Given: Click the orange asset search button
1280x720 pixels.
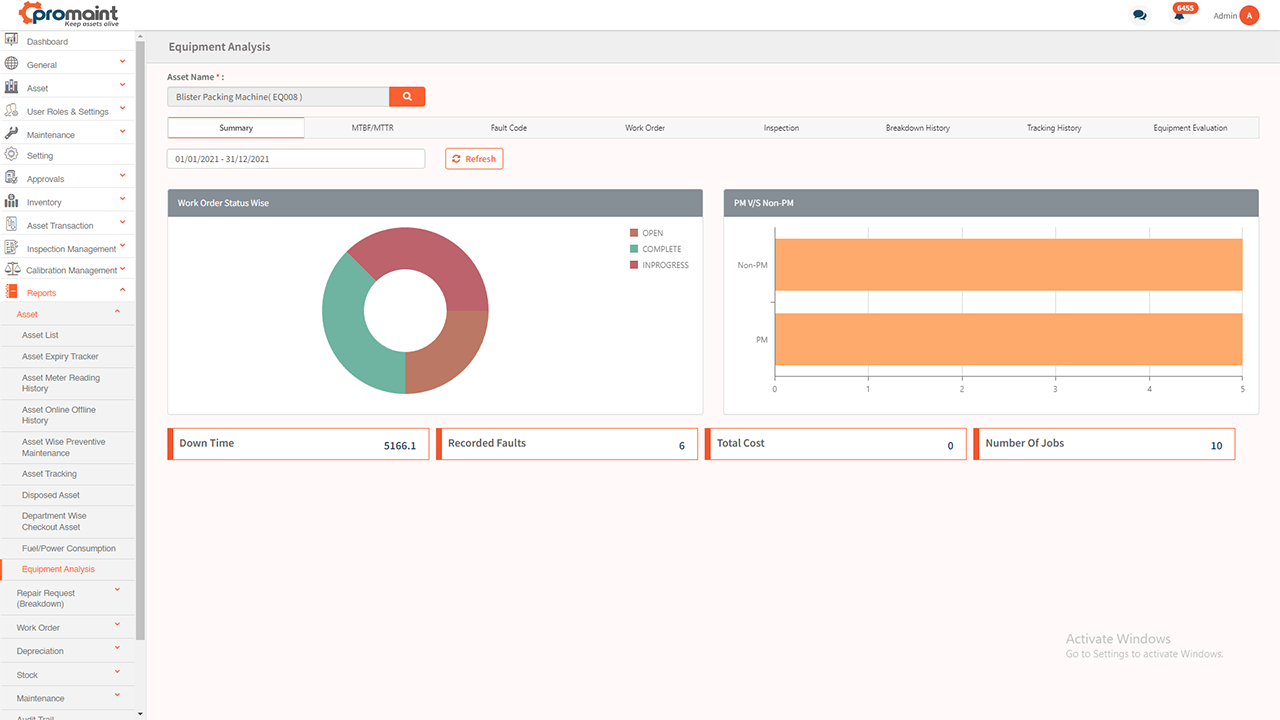Looking at the screenshot, I should (x=407, y=97).
